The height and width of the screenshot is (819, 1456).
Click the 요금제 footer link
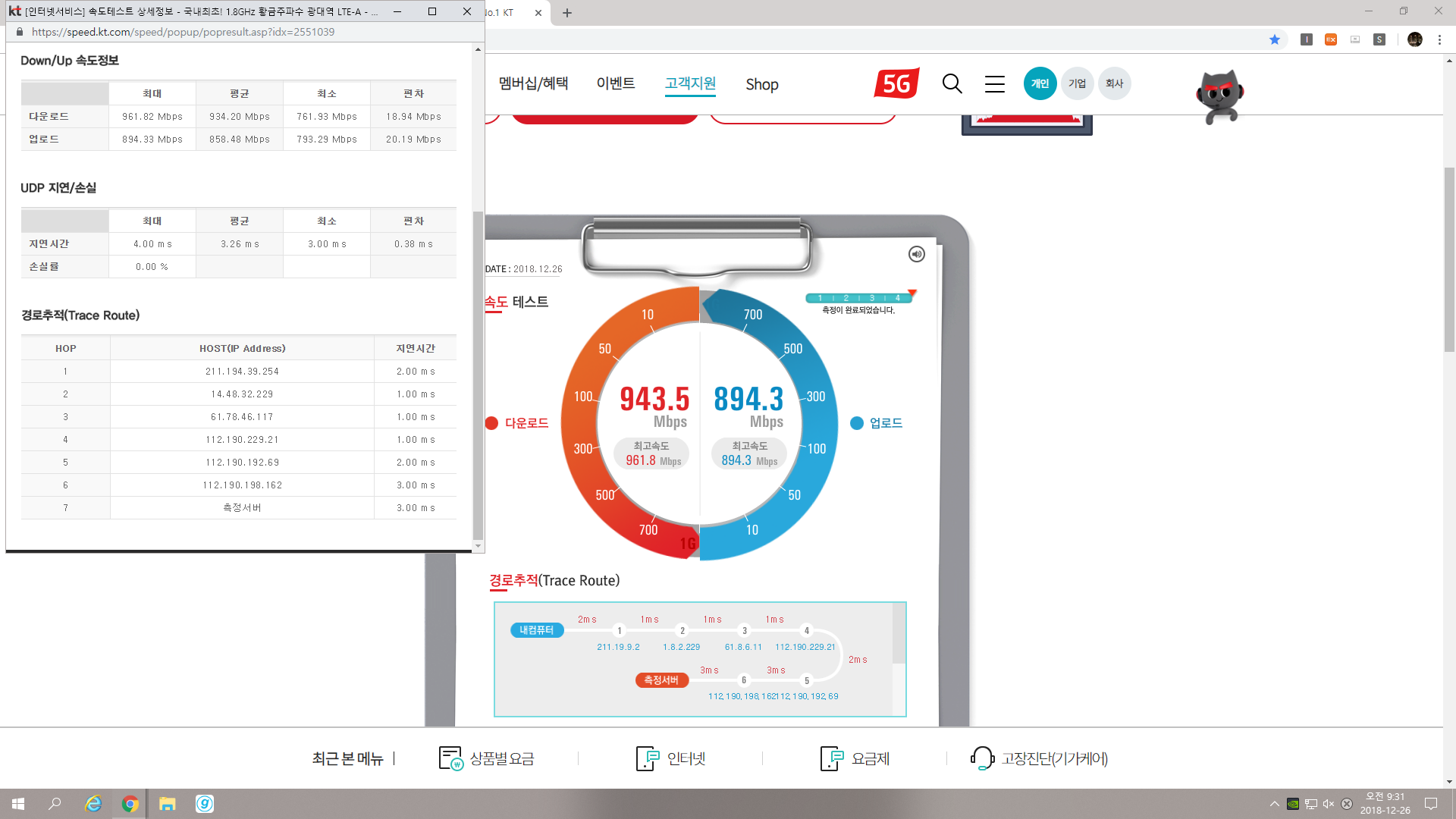870,758
